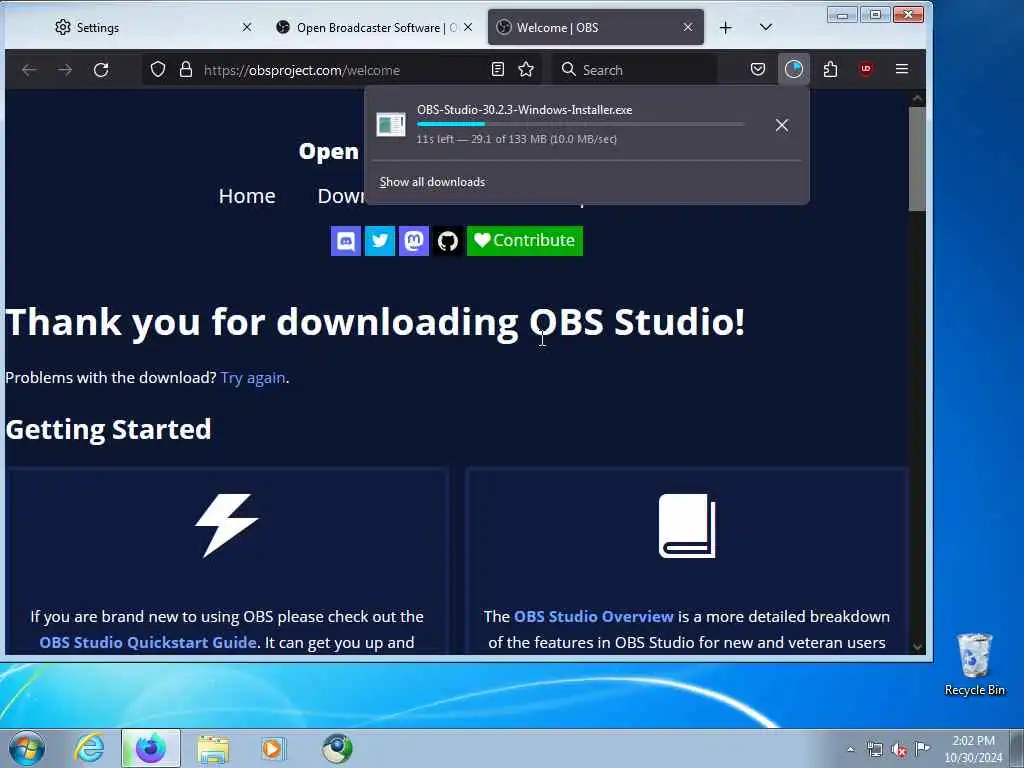Click the scrollbar up arrow
This screenshot has height=768, width=1024.
click(x=917, y=98)
